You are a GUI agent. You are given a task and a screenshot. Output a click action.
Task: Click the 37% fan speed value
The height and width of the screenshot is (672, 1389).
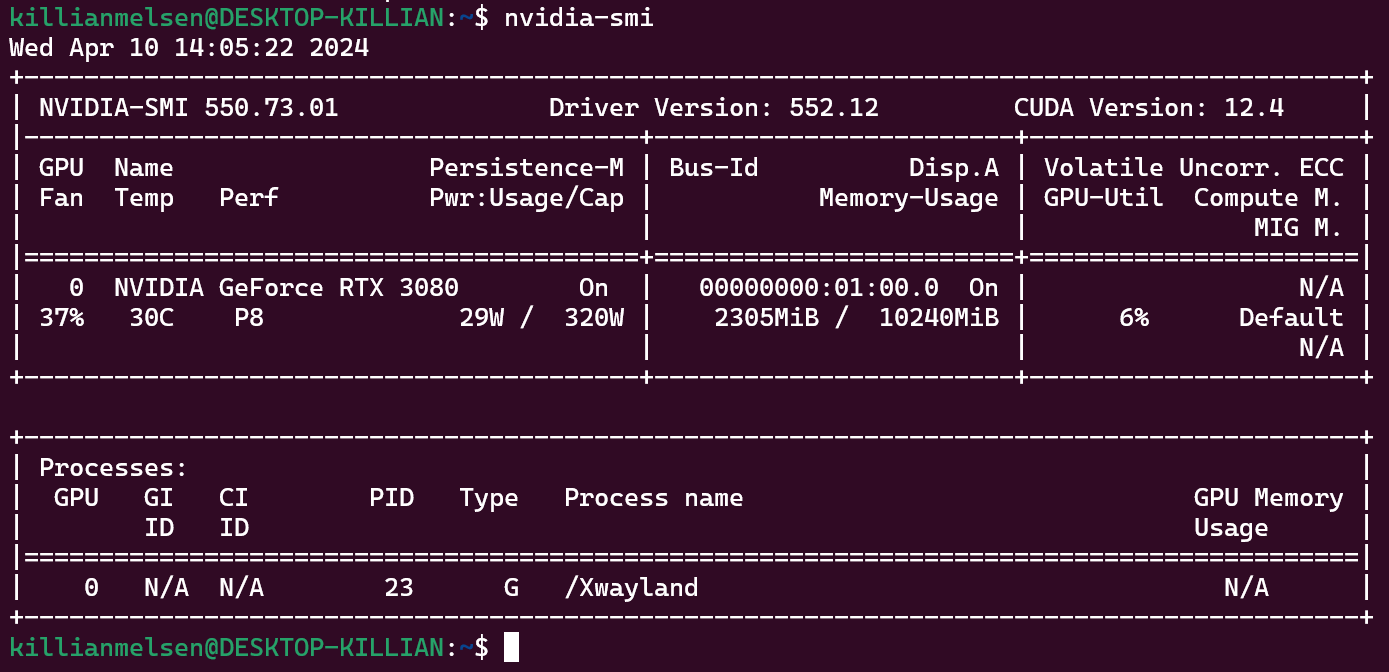point(61,318)
